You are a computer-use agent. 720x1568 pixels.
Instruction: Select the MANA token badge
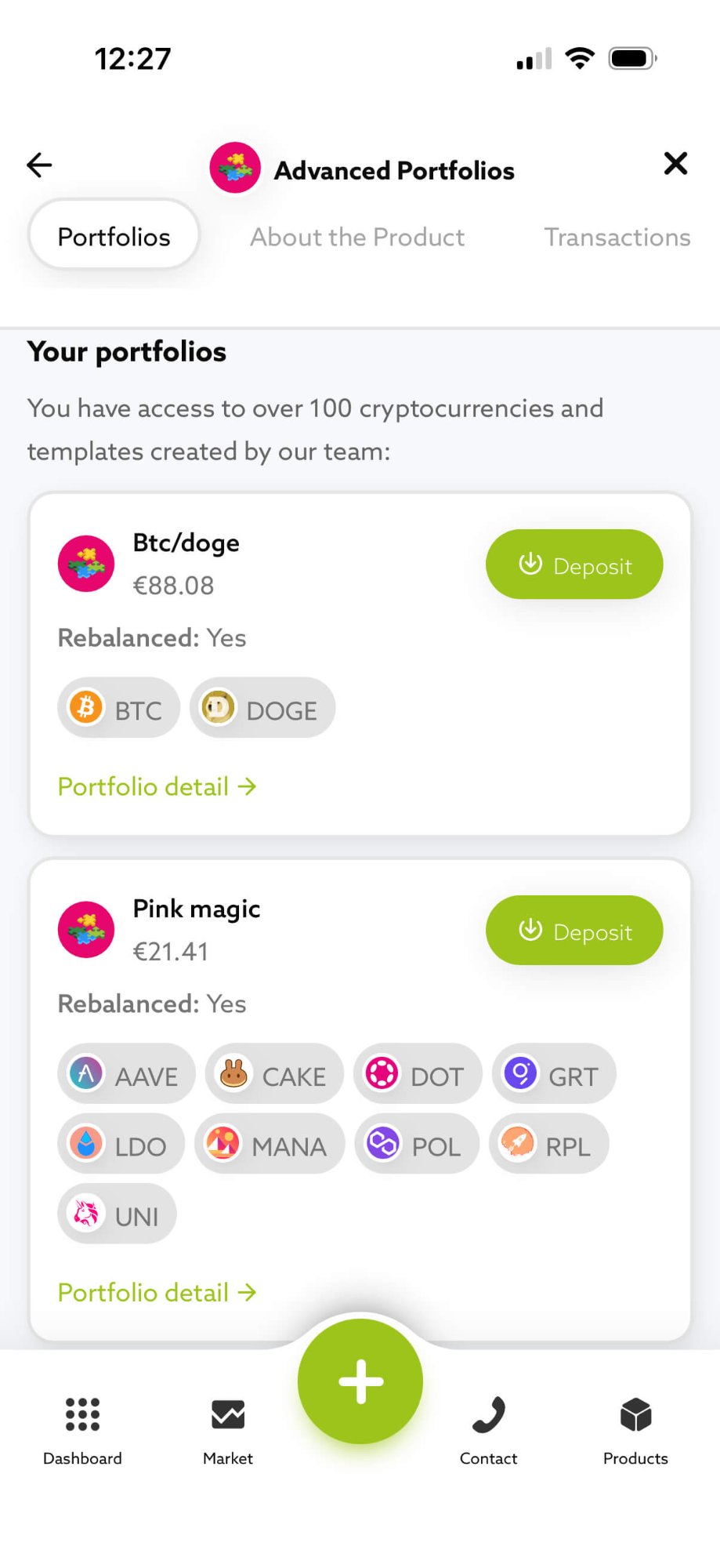226,1144
